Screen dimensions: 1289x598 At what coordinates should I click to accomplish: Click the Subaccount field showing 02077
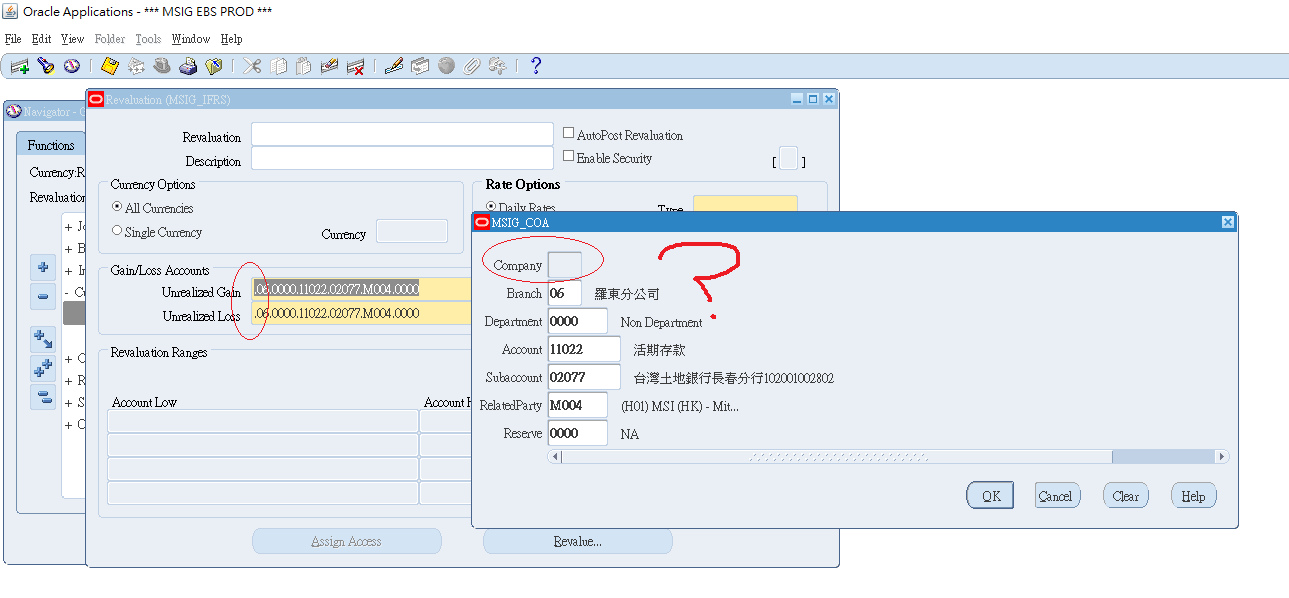click(x=585, y=377)
